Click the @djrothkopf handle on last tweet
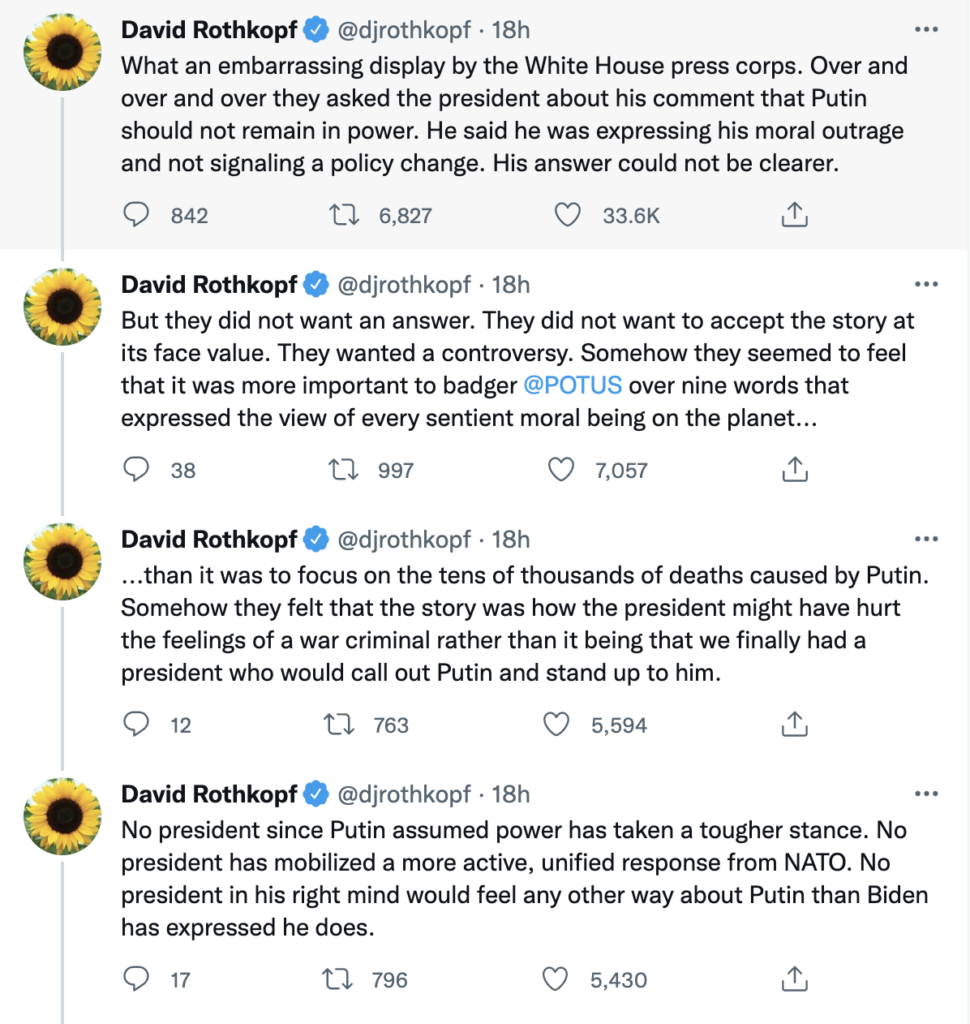The height and width of the screenshot is (1024, 970). (405, 795)
